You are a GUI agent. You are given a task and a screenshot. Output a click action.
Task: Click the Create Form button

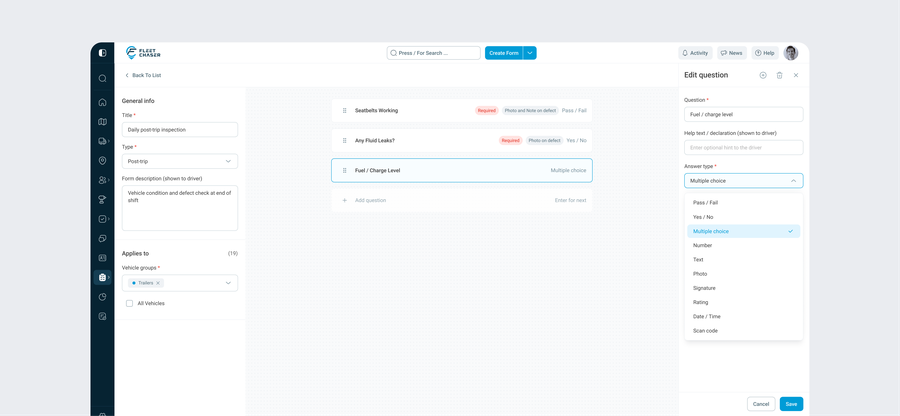tap(504, 53)
